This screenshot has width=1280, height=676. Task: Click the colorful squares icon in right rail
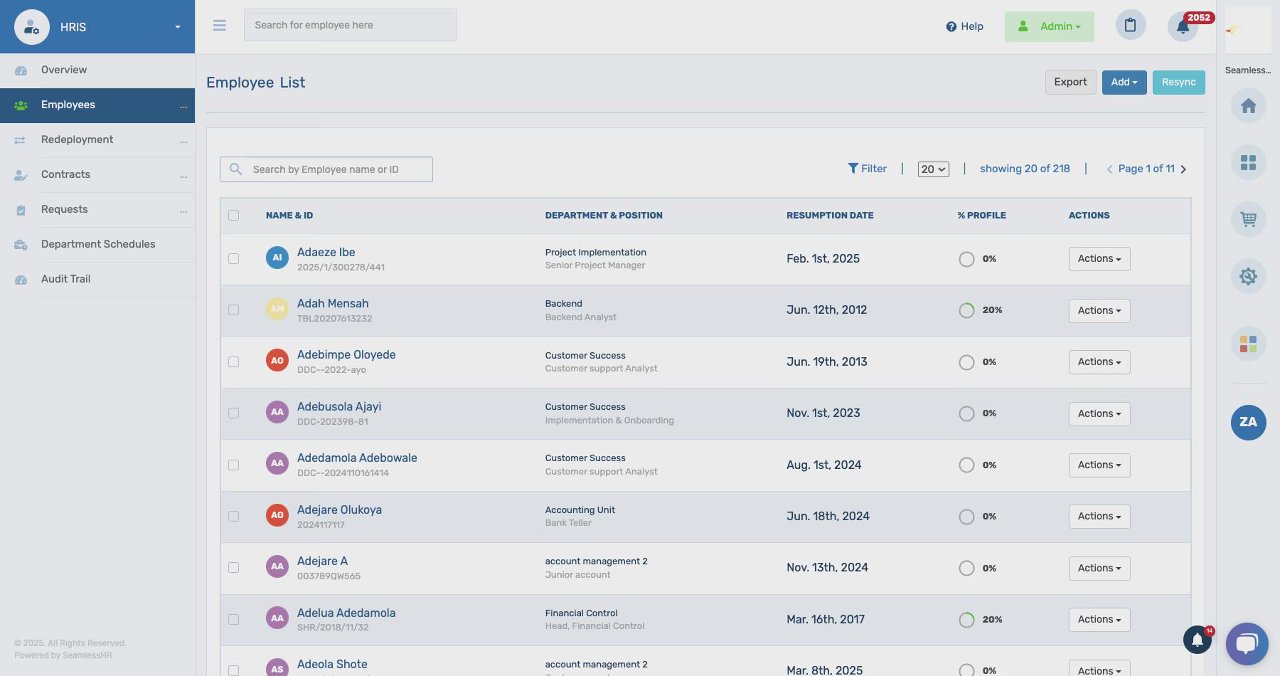tap(1248, 344)
